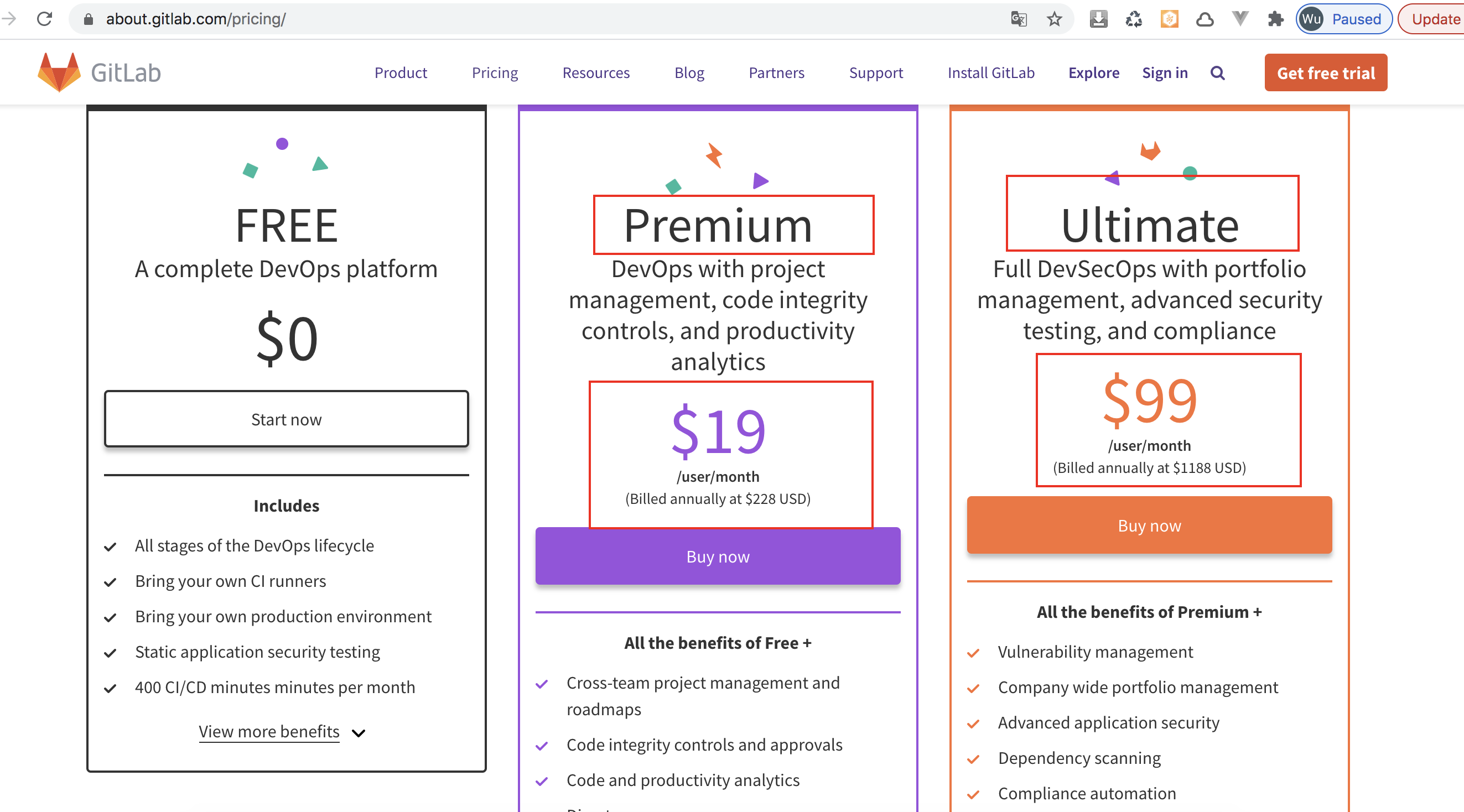Click the GitLab wordmark text
Viewport: 1464px width, 812px height.
(126, 72)
